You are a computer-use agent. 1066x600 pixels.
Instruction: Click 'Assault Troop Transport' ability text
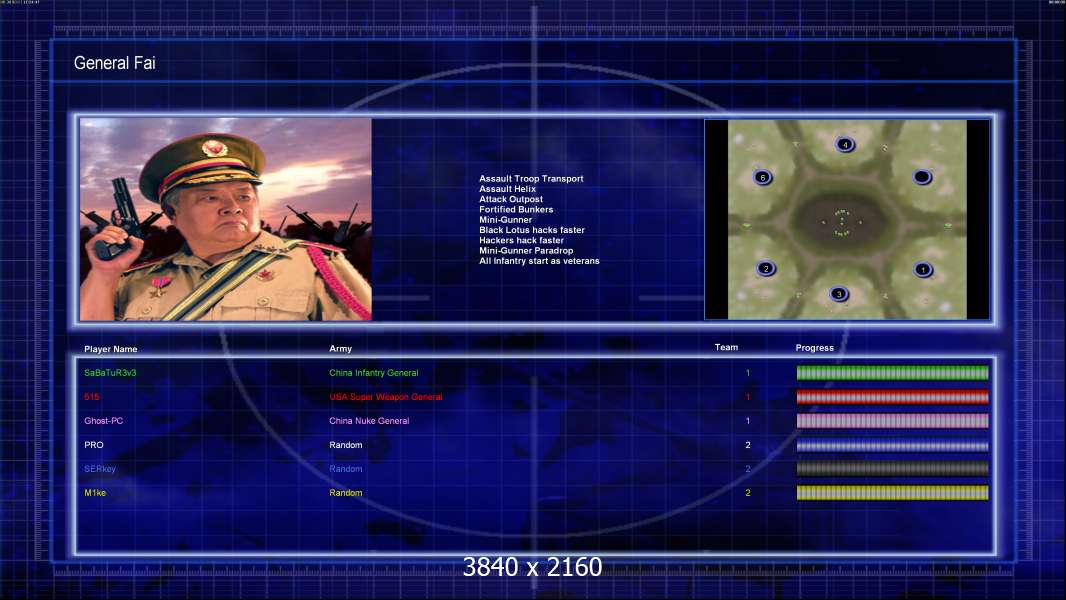tap(531, 179)
